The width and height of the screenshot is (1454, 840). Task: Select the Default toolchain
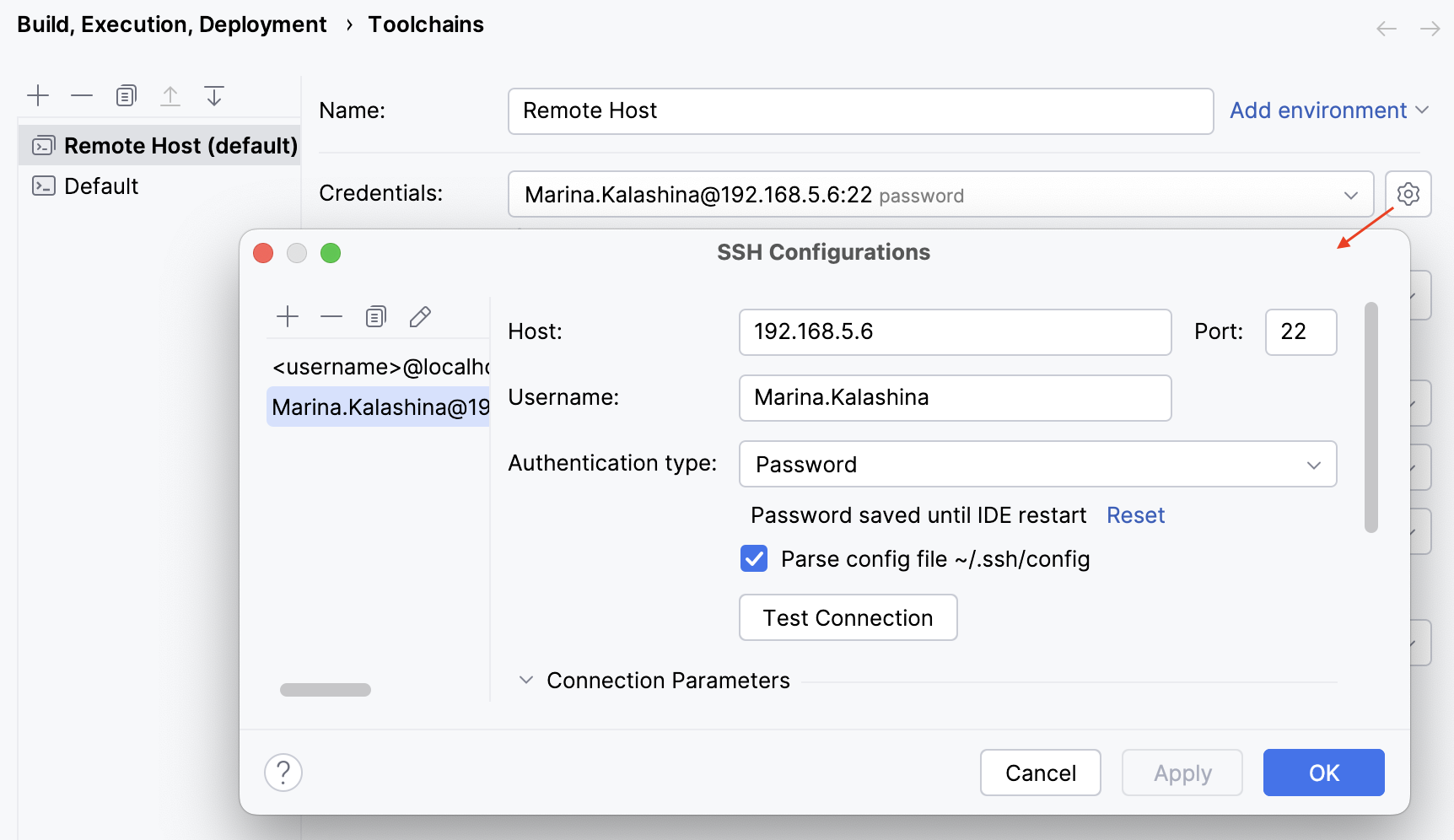pos(101,186)
